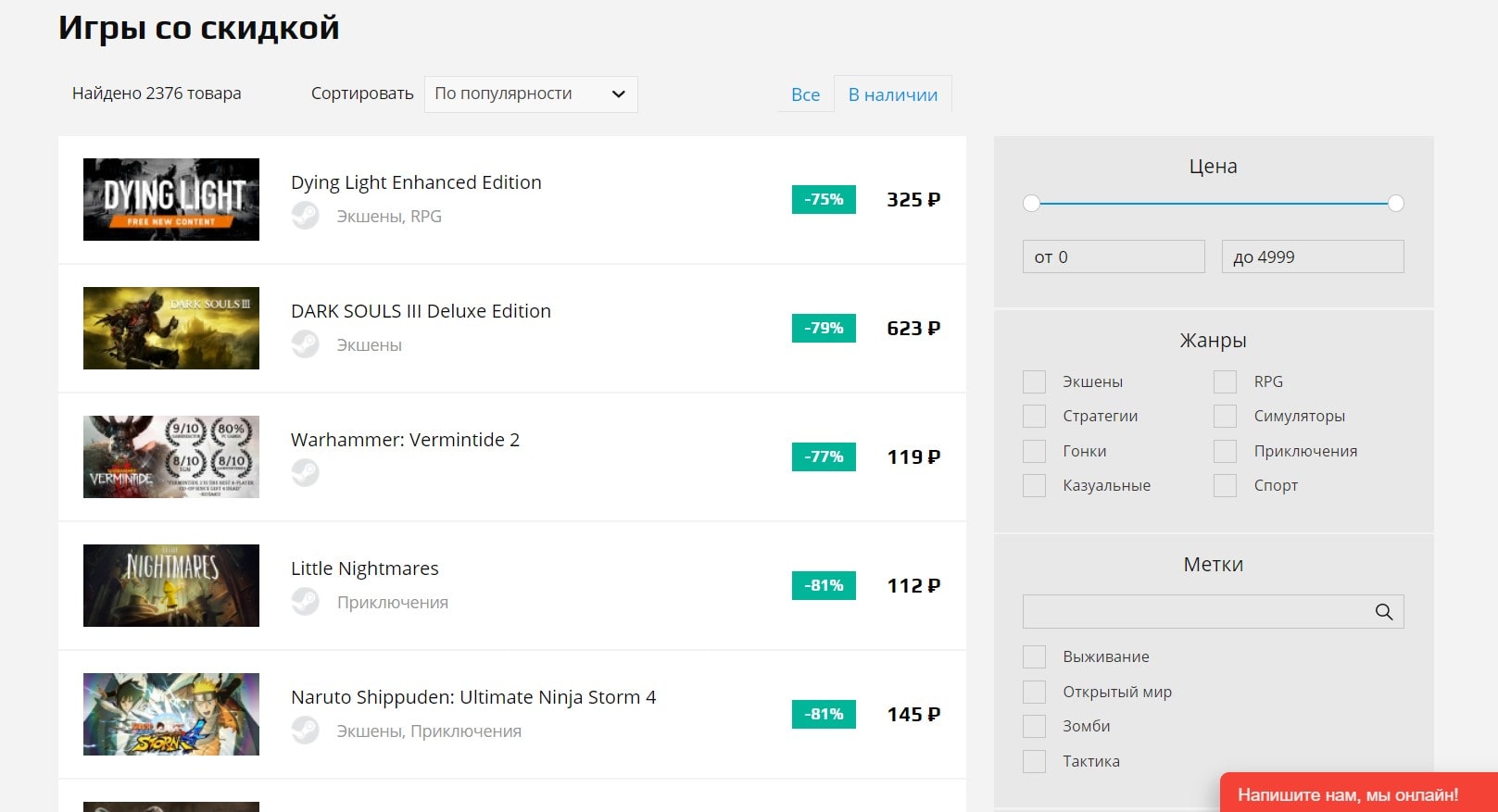
Task: Click the 623 ₽ price
Action: click(x=913, y=328)
